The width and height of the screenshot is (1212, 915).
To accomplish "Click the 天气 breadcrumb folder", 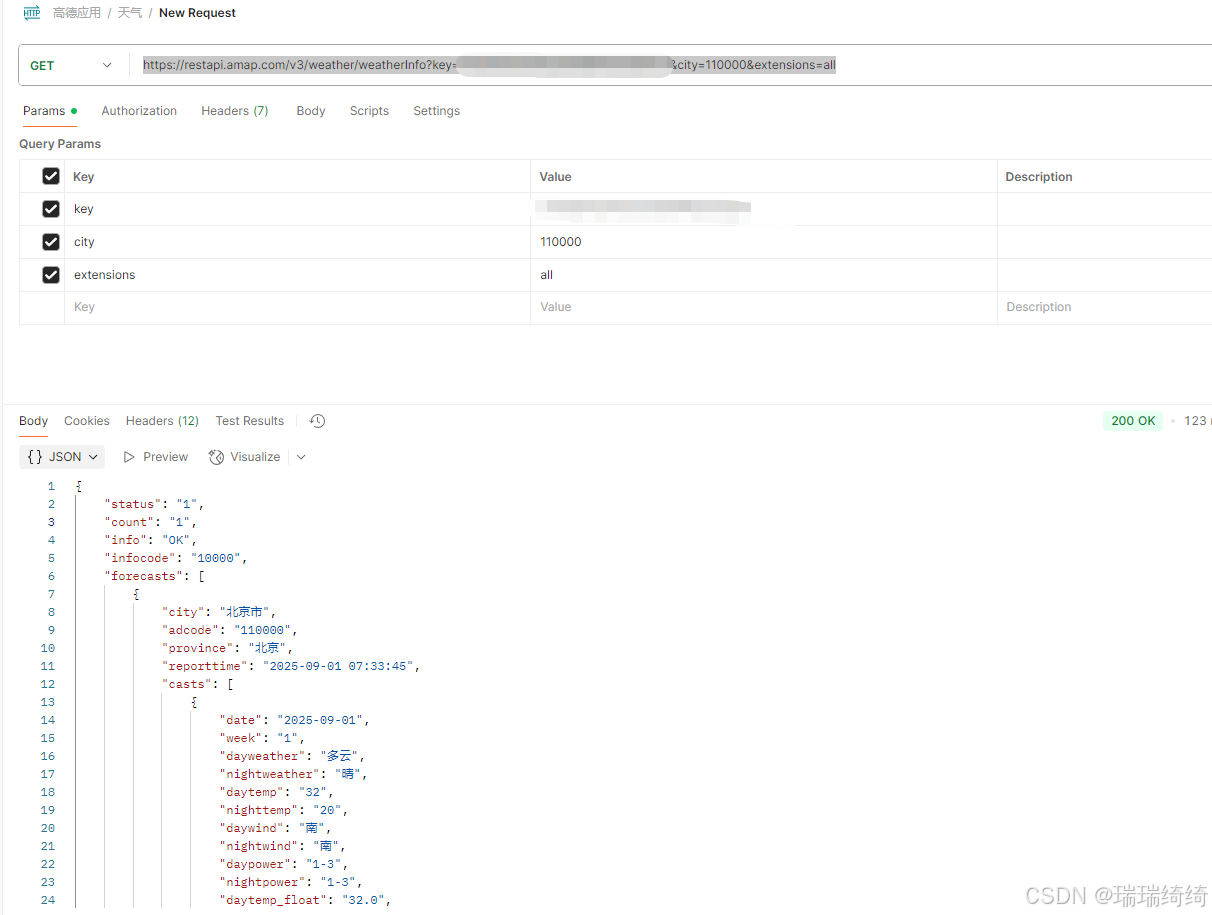I will tap(130, 13).
